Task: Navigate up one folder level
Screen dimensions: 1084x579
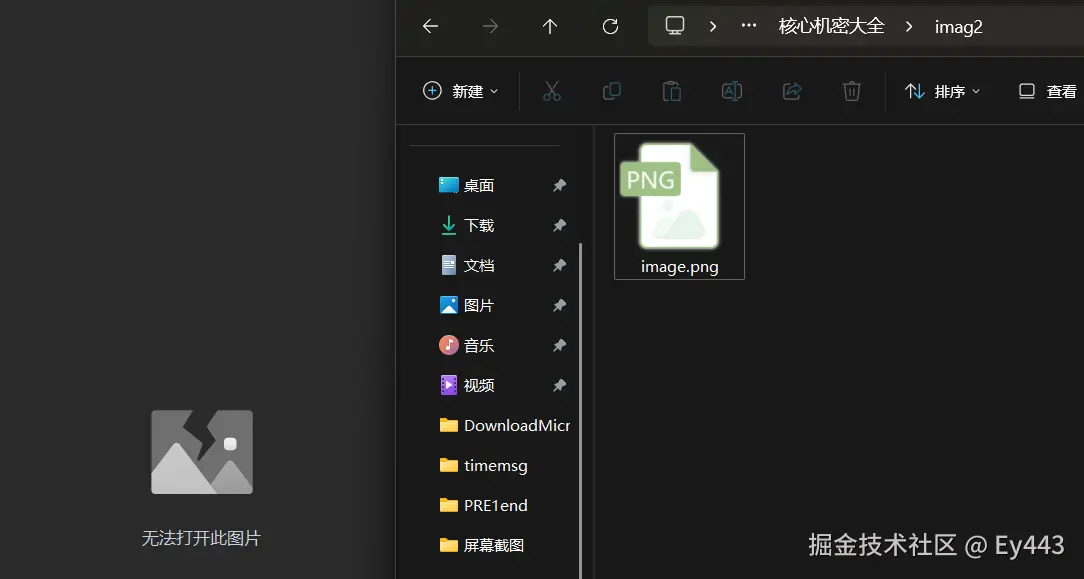Action: coord(550,26)
